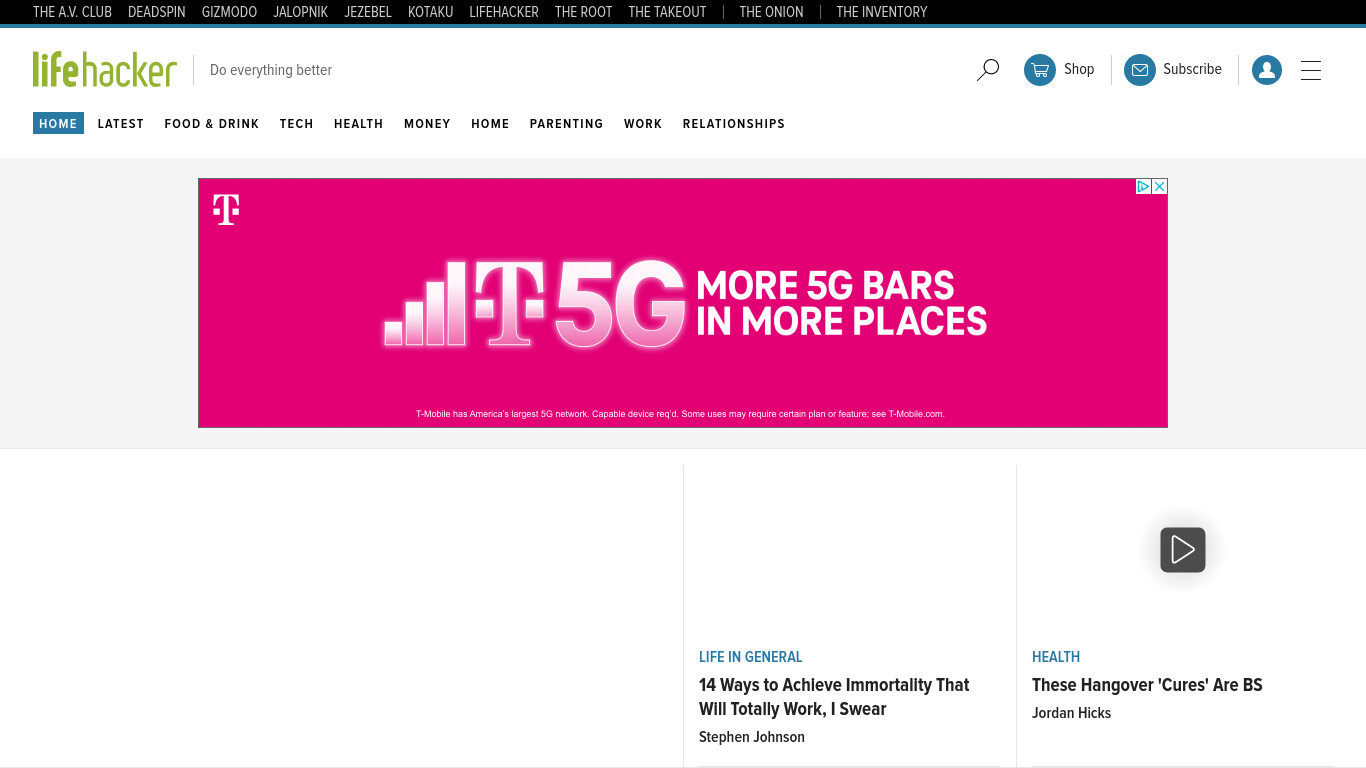Open author Stephen Johnson's page
The width and height of the screenshot is (1366, 768).
pyautogui.click(x=752, y=737)
